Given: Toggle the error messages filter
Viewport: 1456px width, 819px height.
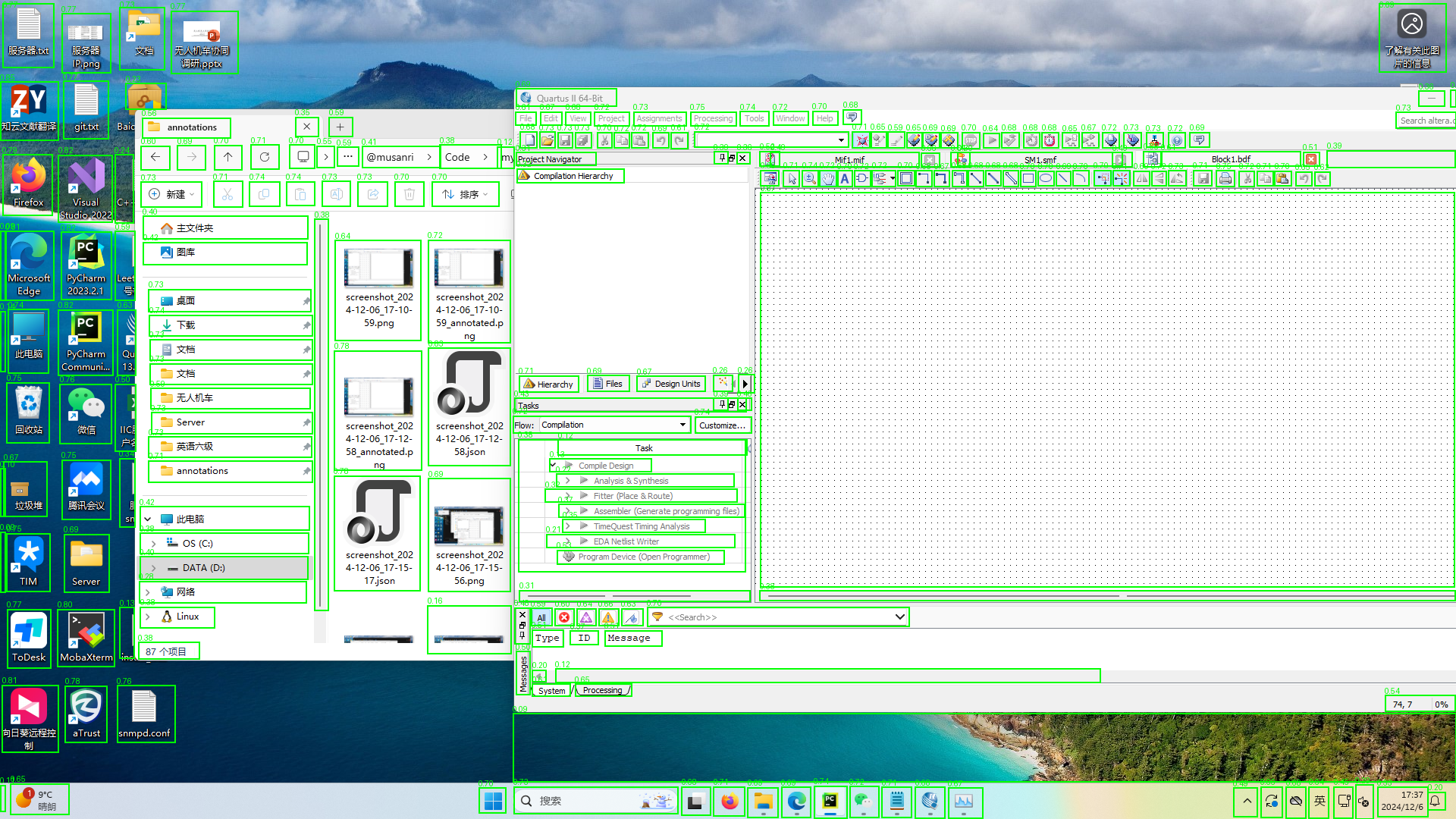Looking at the screenshot, I should point(563,617).
